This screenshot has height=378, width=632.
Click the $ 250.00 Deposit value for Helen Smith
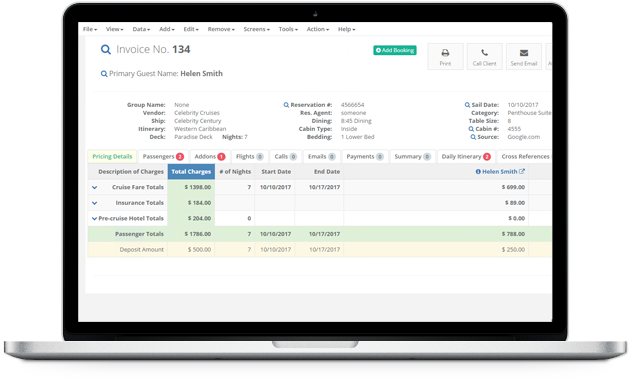513,250
